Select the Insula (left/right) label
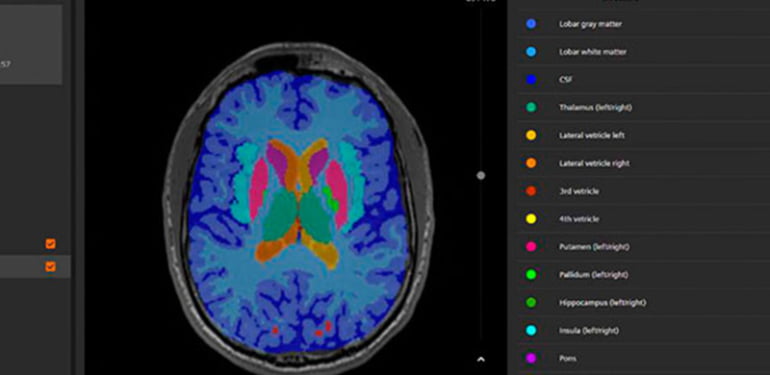The image size is (770, 375). pyautogui.click(x=589, y=330)
